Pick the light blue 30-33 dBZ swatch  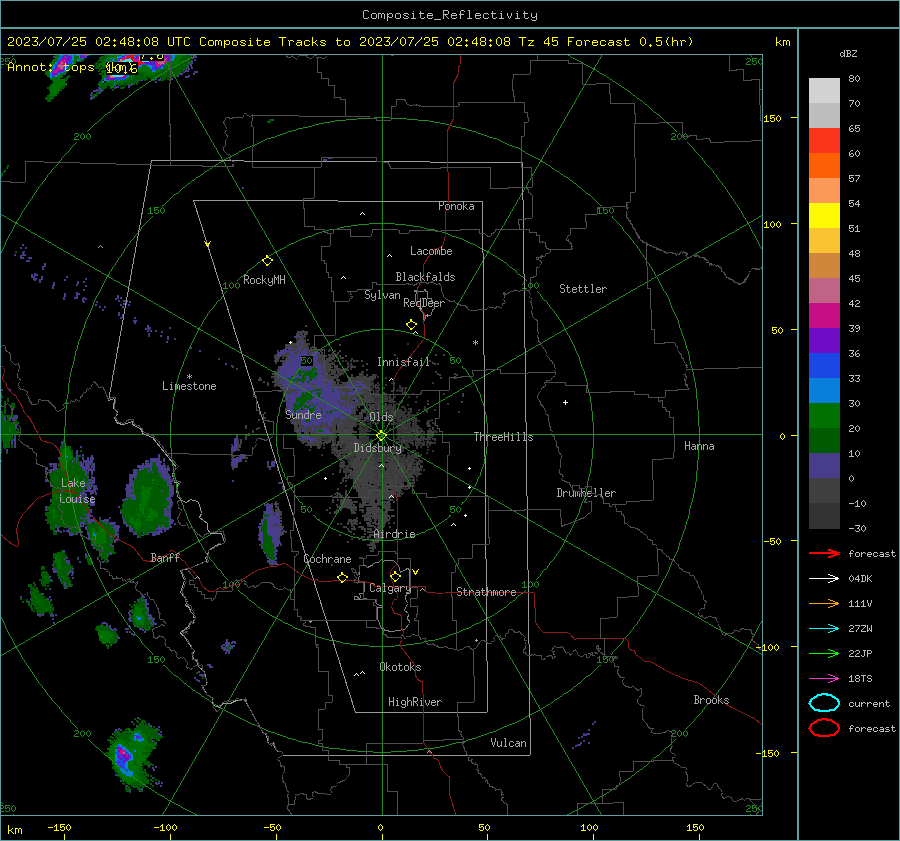tap(824, 391)
